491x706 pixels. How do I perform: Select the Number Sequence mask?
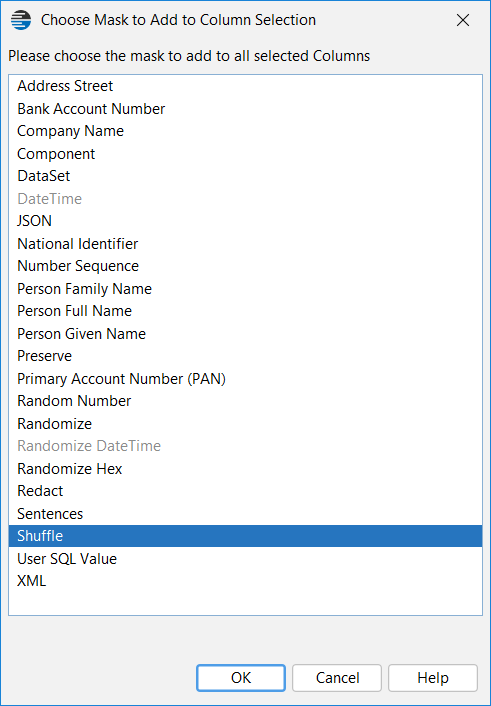tap(245, 266)
